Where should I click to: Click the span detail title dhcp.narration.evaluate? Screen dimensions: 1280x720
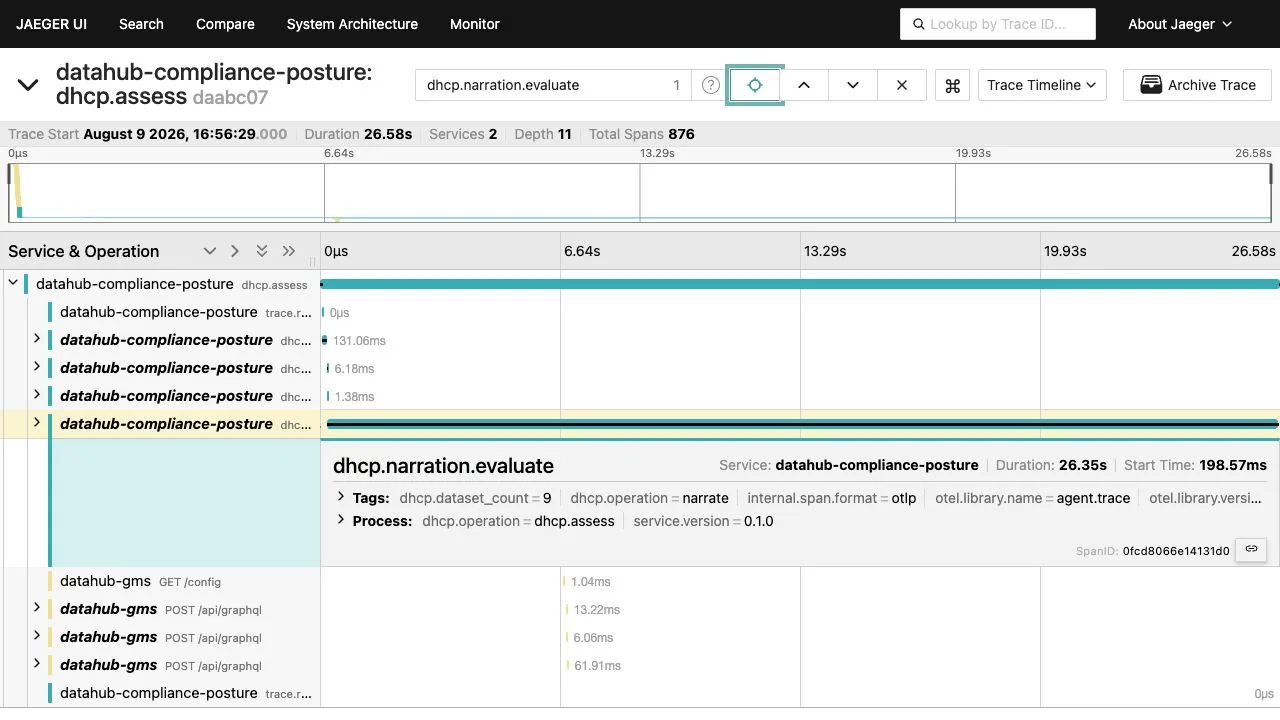click(x=443, y=466)
